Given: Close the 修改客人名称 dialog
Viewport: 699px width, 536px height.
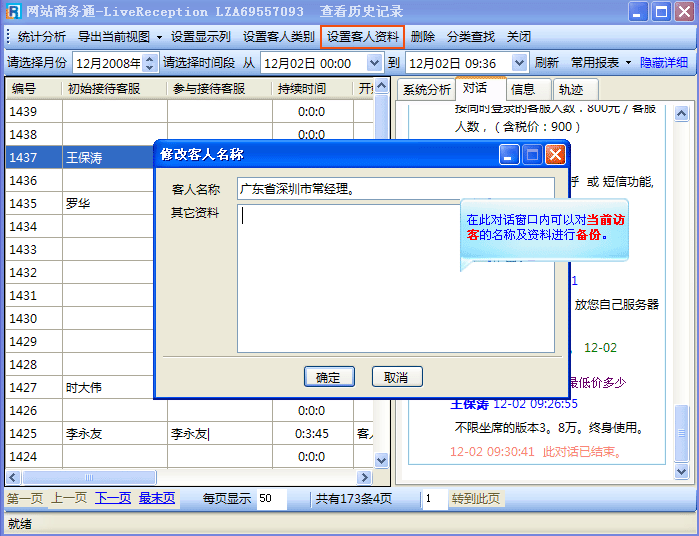Looking at the screenshot, I should (555, 155).
